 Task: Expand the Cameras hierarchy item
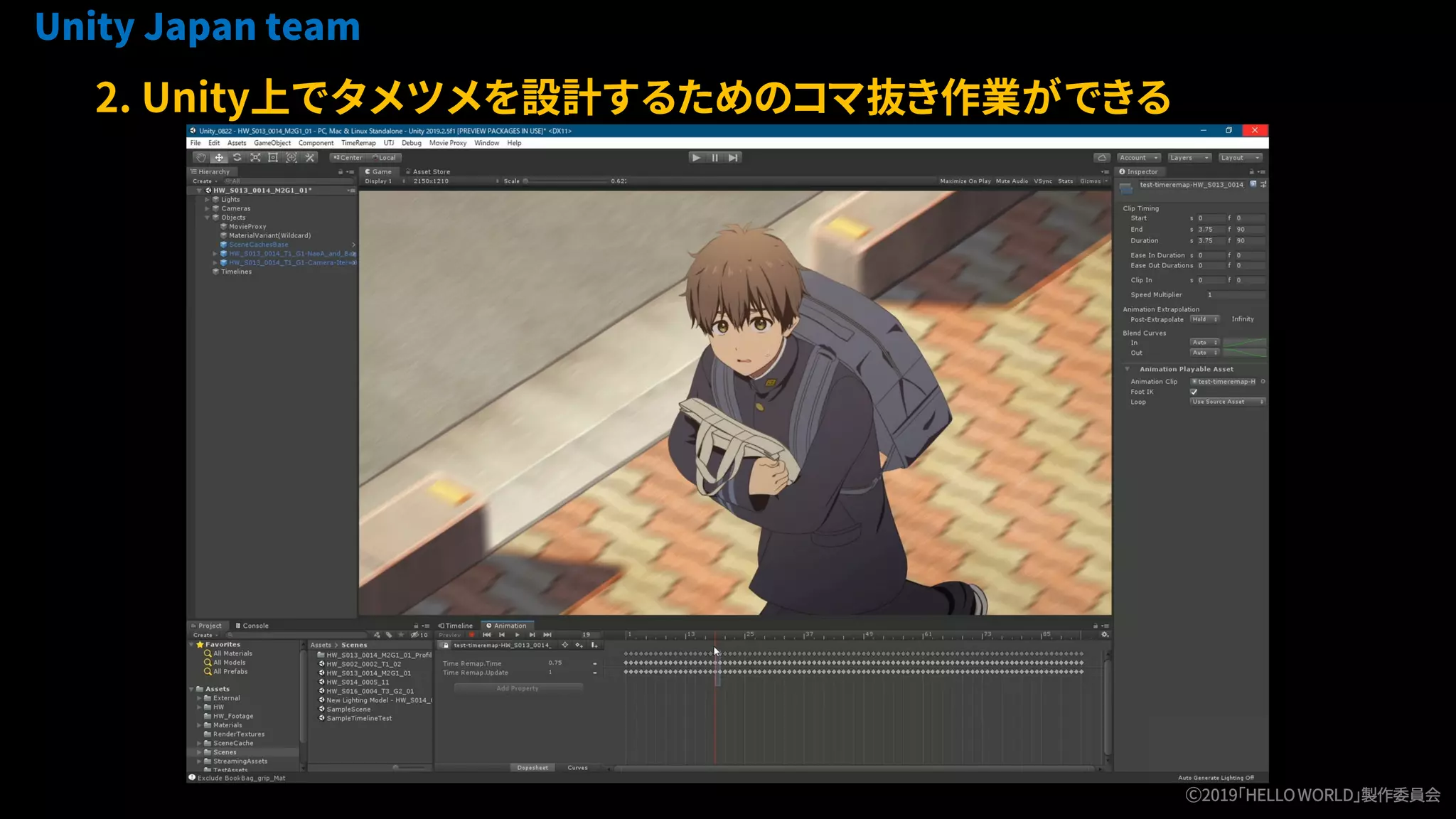click(208, 209)
